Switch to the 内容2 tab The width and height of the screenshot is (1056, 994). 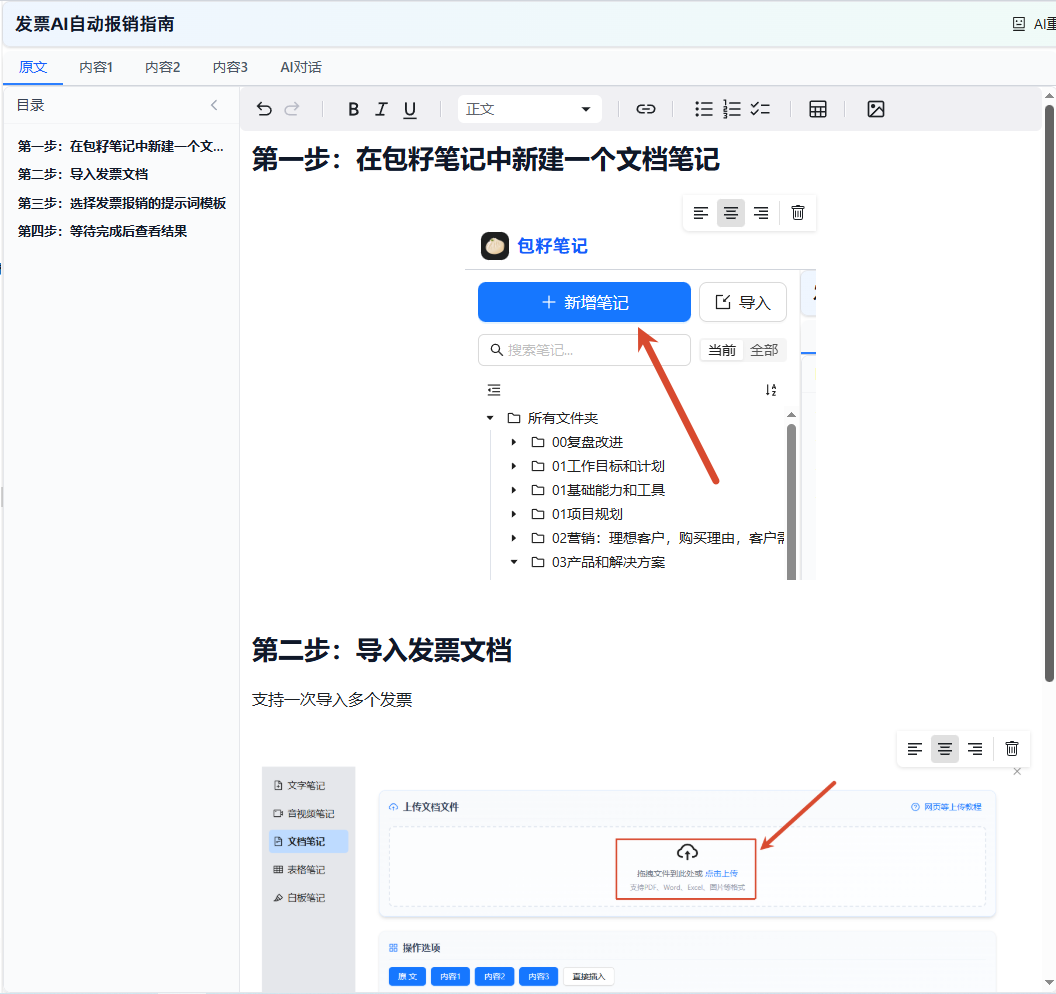point(162,67)
